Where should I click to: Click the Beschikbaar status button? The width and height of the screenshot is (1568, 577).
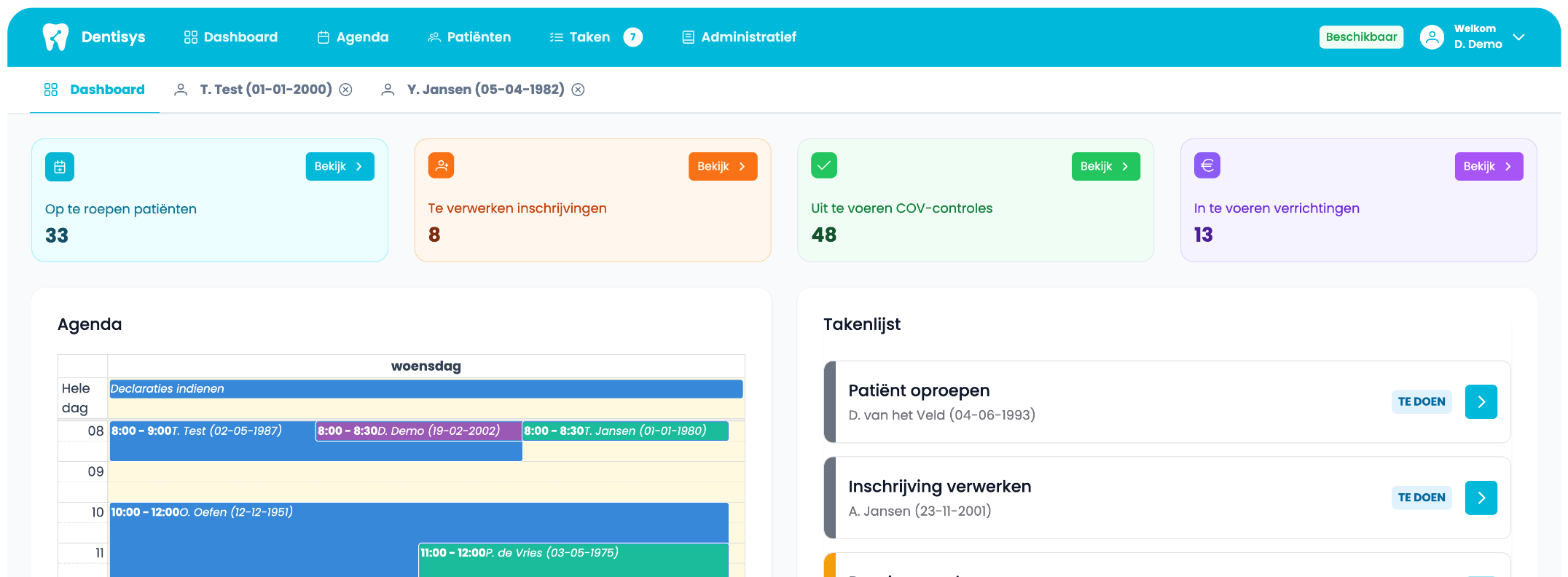(x=1361, y=37)
